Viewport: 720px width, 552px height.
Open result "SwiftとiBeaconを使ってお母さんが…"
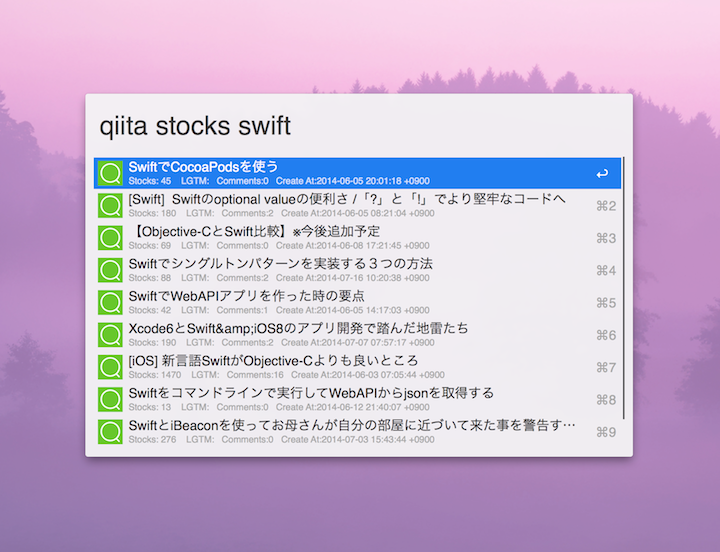(x=357, y=432)
